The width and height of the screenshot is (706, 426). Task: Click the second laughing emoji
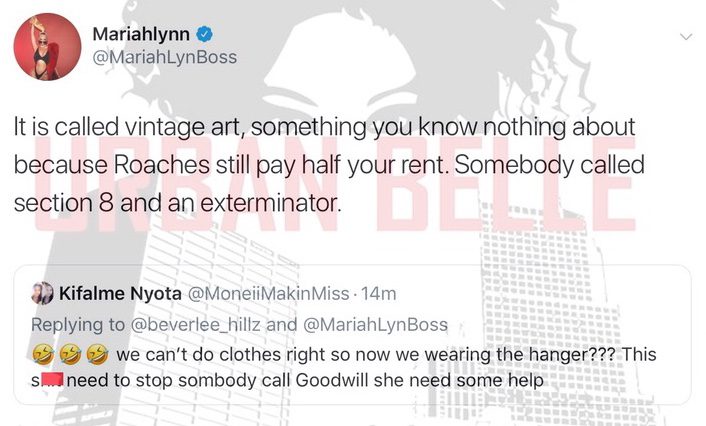tap(70, 355)
